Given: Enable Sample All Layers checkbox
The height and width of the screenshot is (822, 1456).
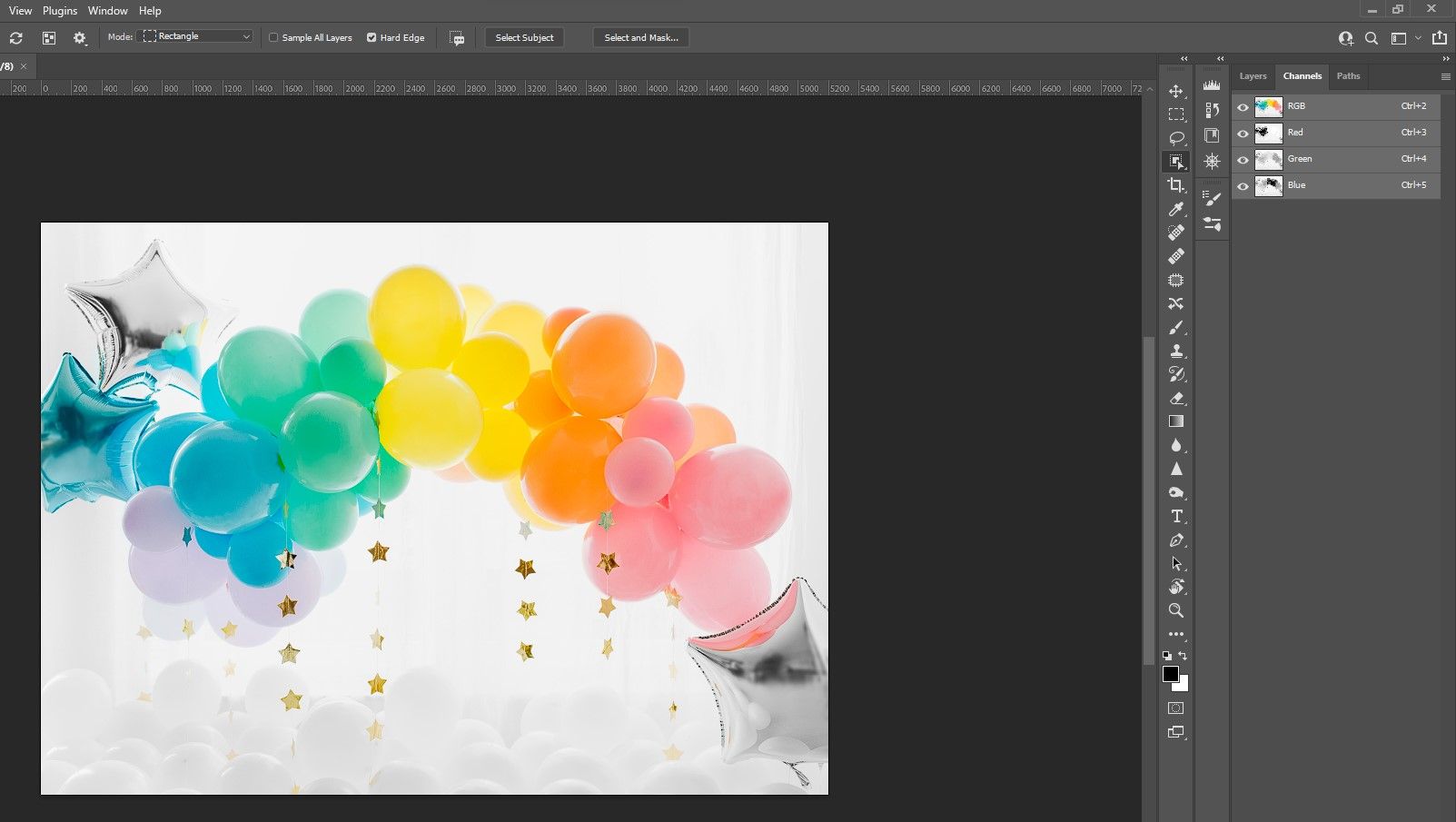Looking at the screenshot, I should (273, 38).
